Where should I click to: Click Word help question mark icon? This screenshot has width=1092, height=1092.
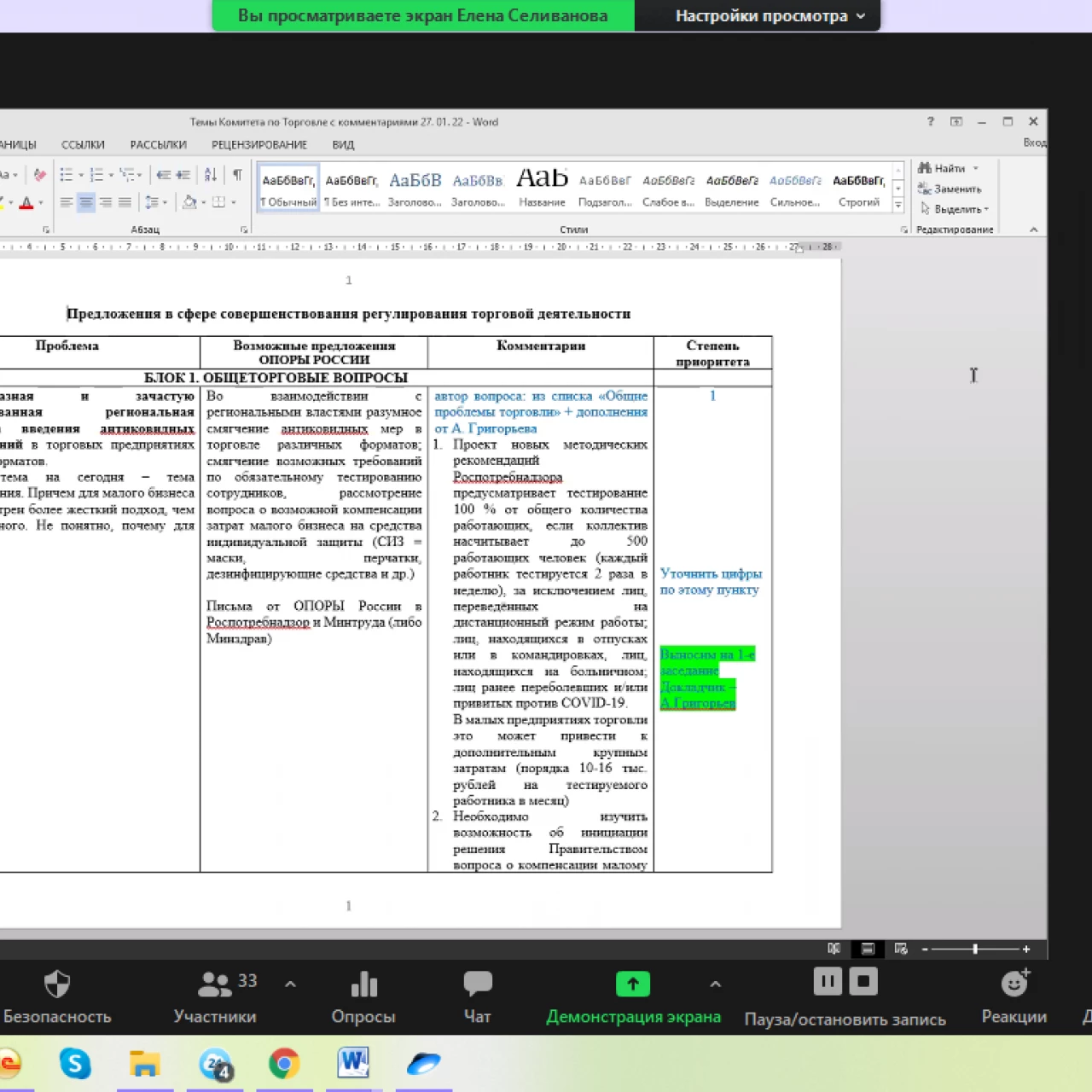click(x=931, y=122)
